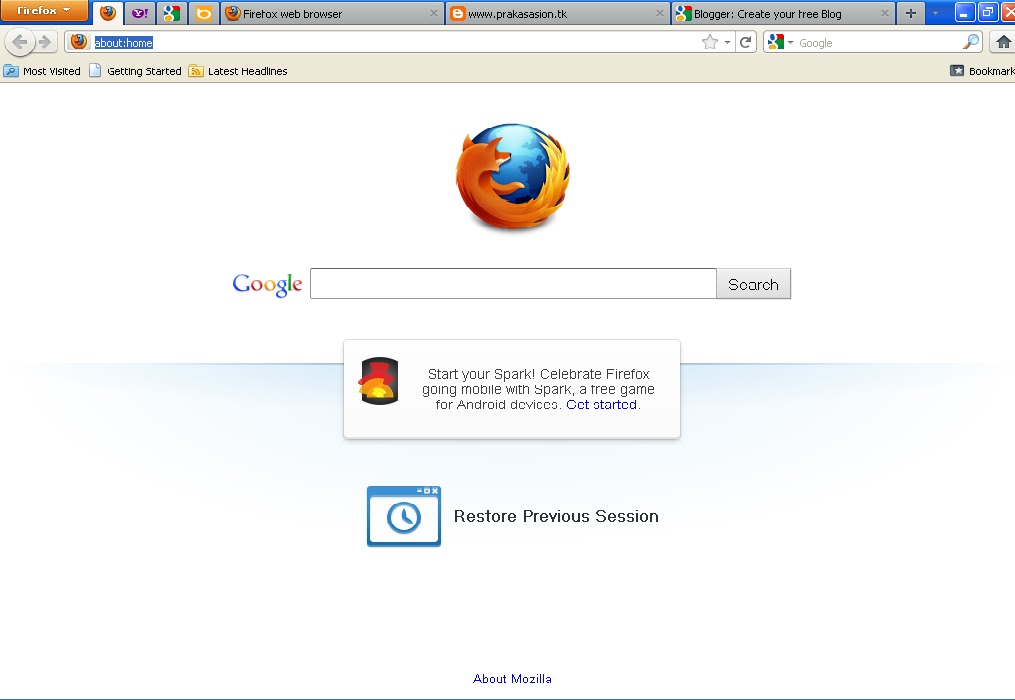
Task: Go back with the Back arrow
Action: 19,43
